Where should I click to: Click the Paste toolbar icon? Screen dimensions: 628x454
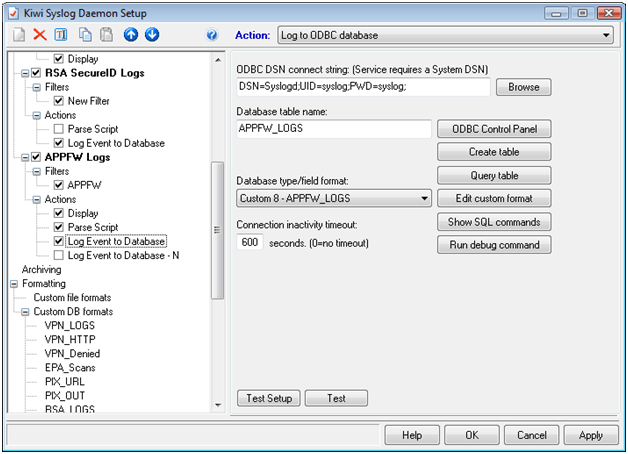tap(106, 35)
